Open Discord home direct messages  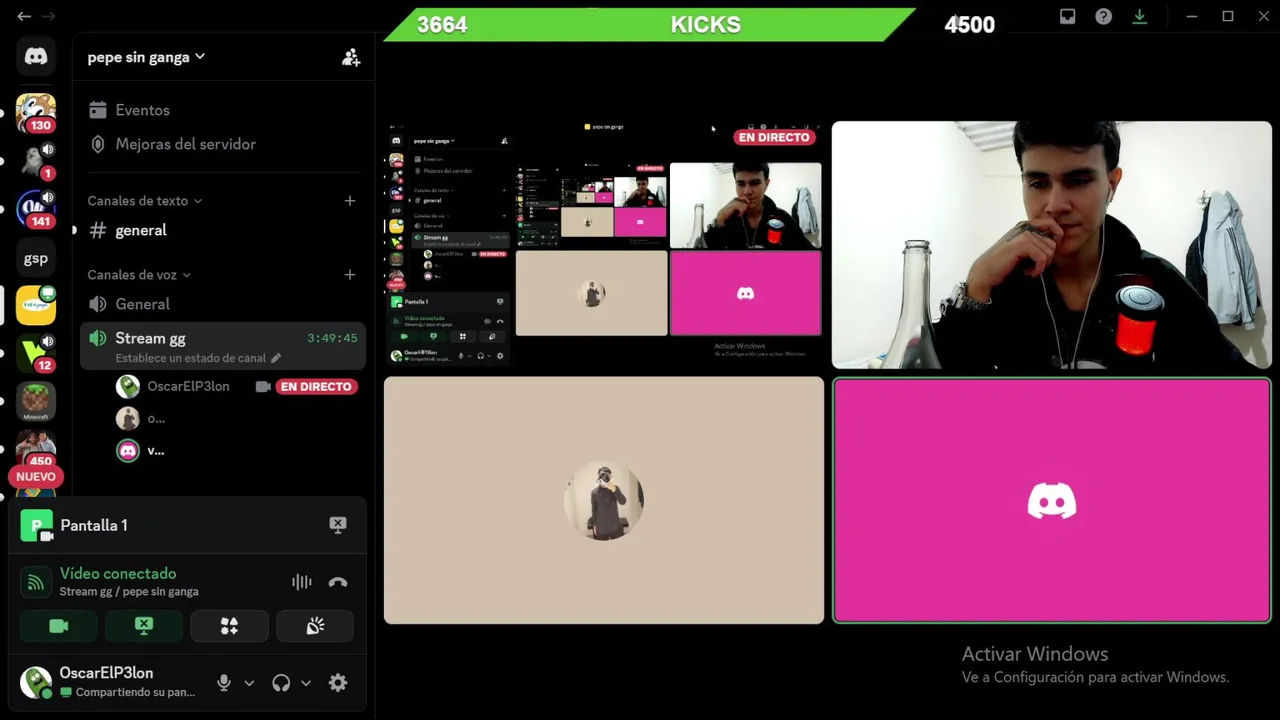(36, 57)
